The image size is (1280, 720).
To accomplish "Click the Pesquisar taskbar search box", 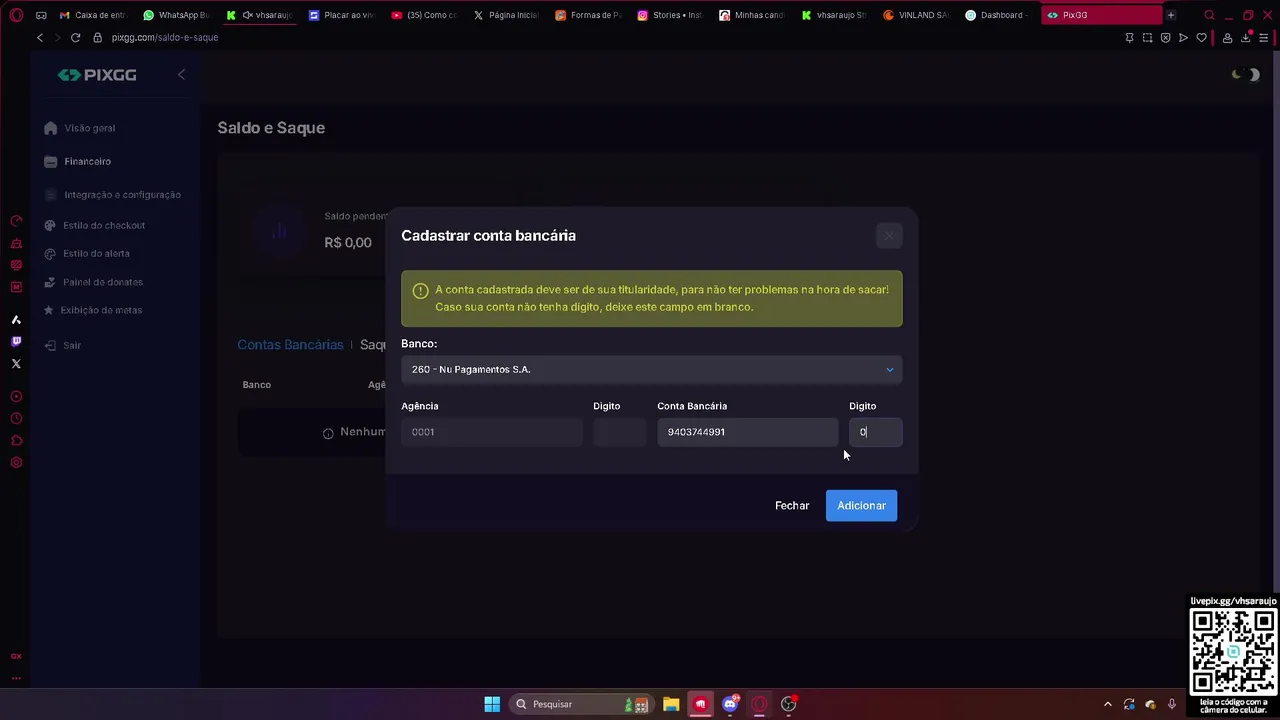I will [580, 704].
